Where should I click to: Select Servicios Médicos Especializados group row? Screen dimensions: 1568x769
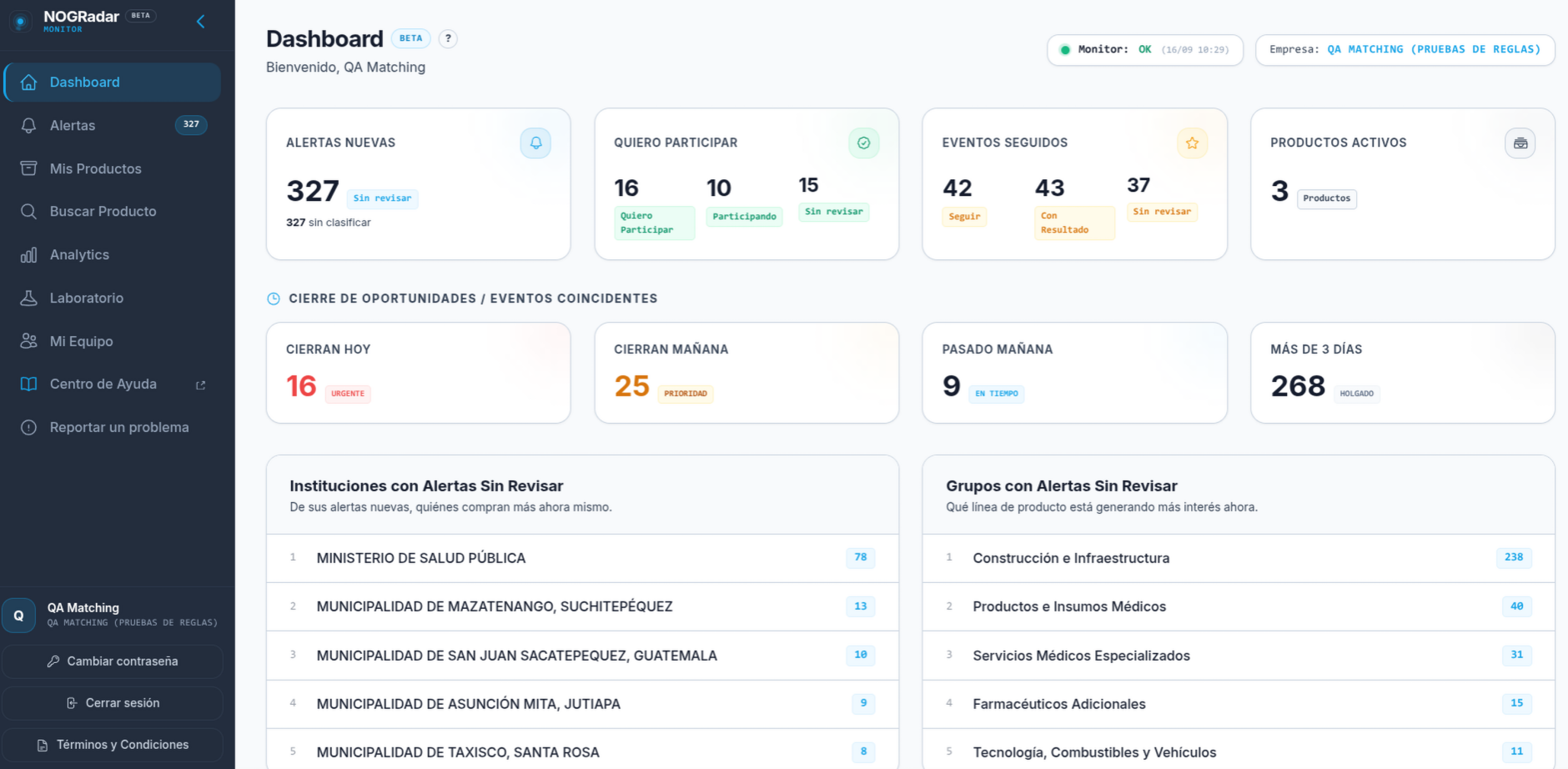(1239, 656)
